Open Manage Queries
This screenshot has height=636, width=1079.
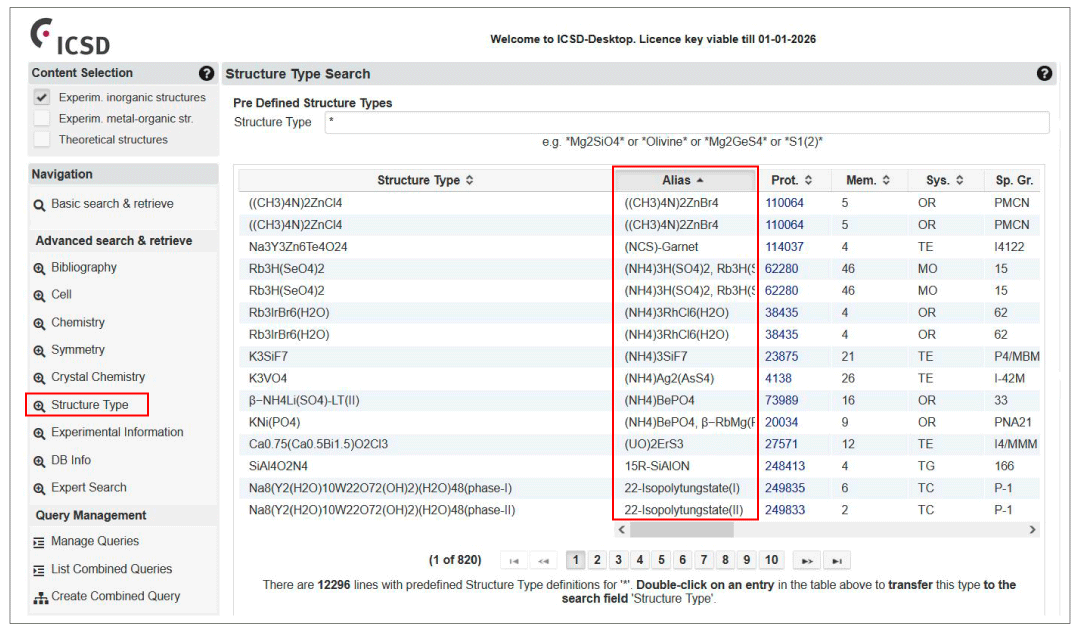coord(95,541)
